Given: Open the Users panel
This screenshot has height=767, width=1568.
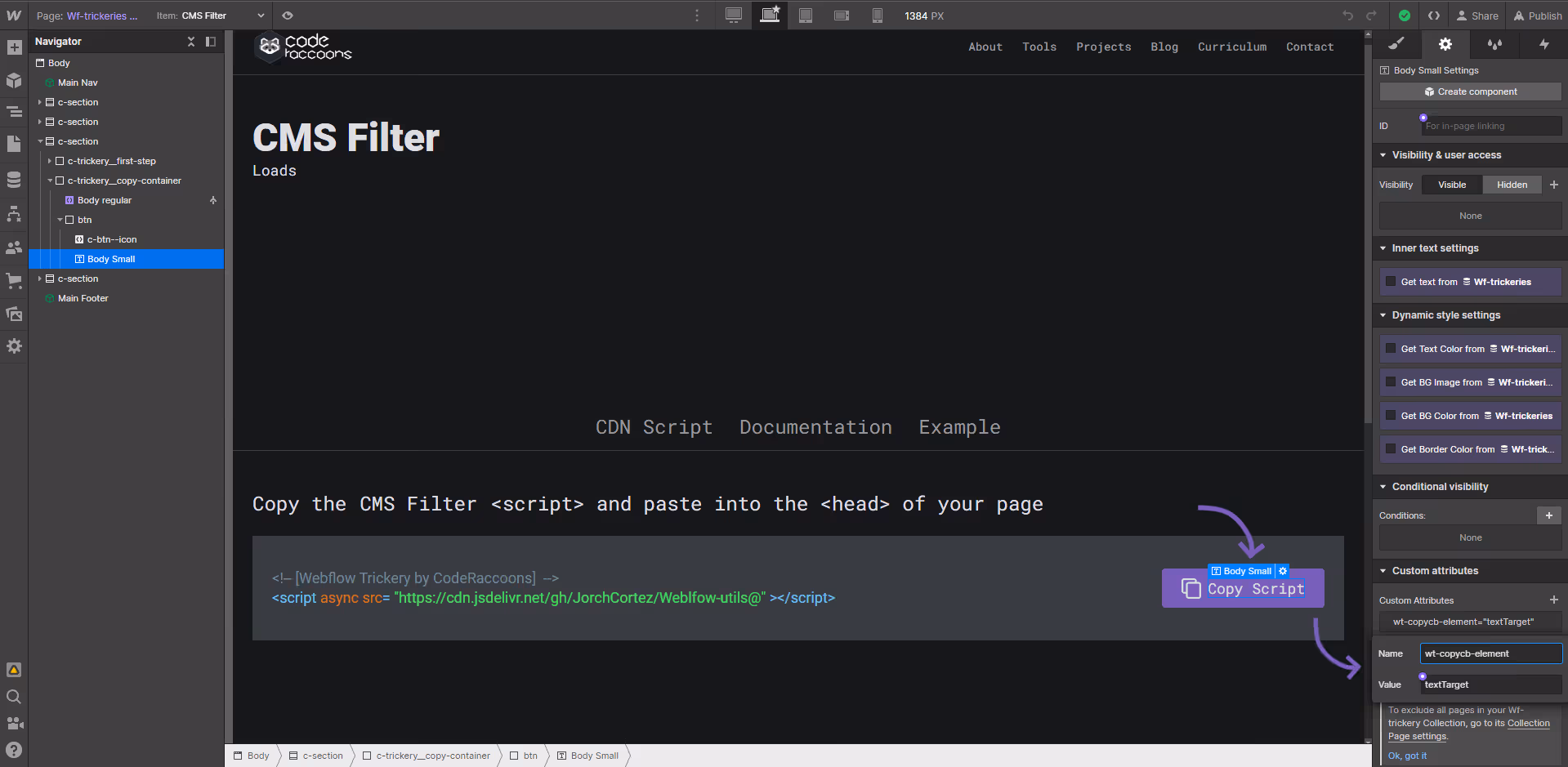Looking at the screenshot, I should (14, 247).
